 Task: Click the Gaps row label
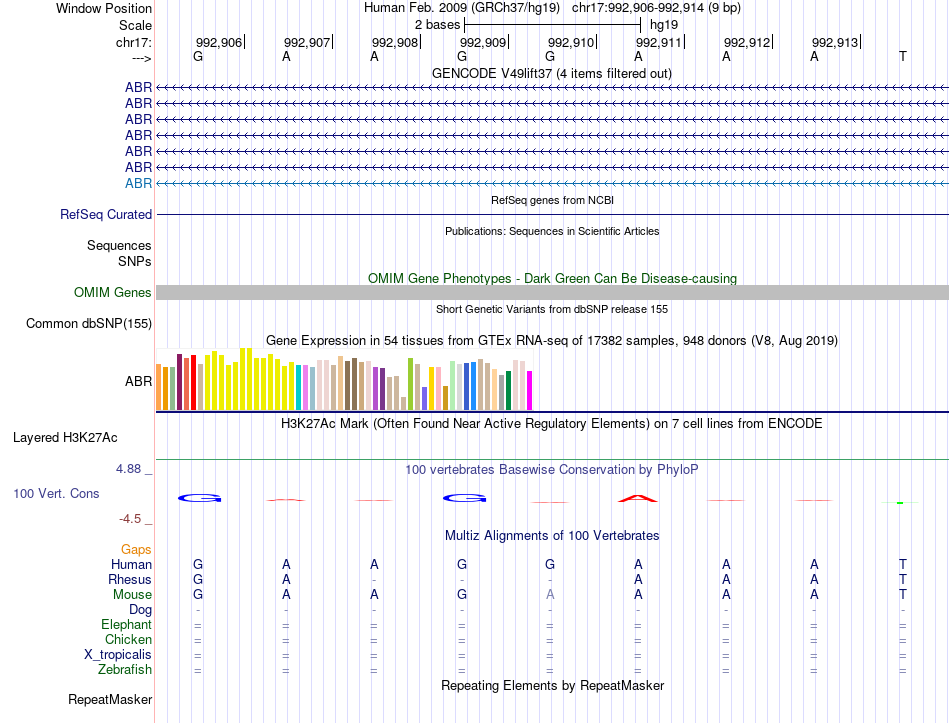[x=136, y=550]
